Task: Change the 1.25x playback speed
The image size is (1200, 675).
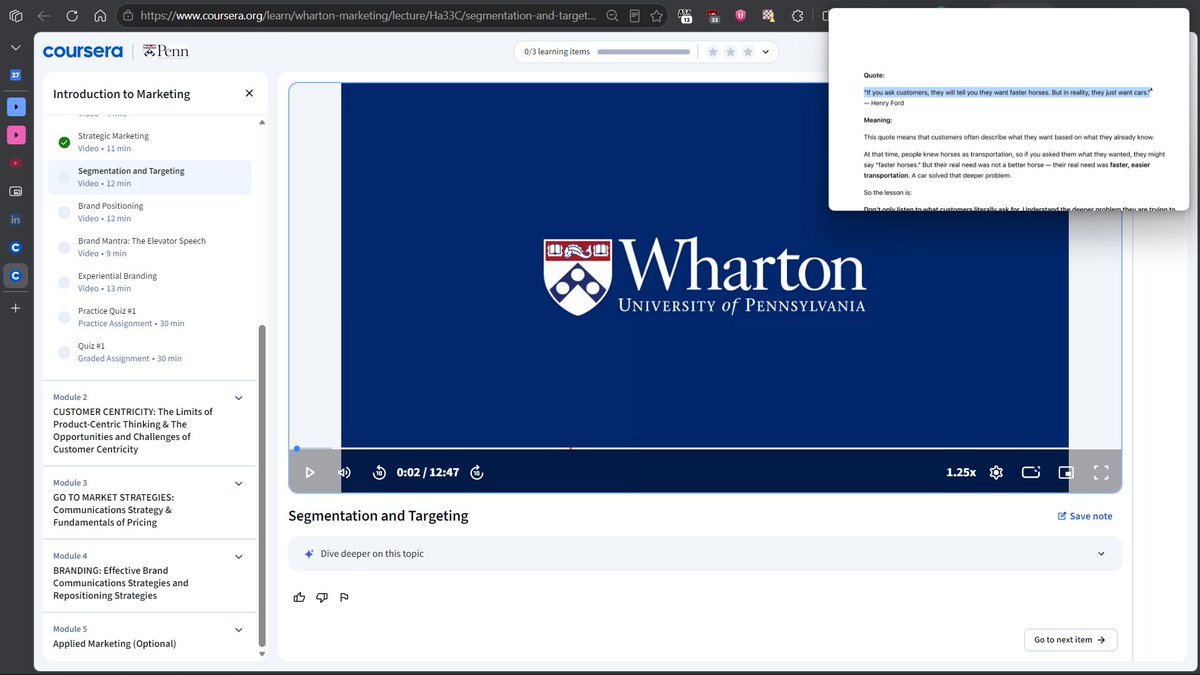Action: [961, 472]
